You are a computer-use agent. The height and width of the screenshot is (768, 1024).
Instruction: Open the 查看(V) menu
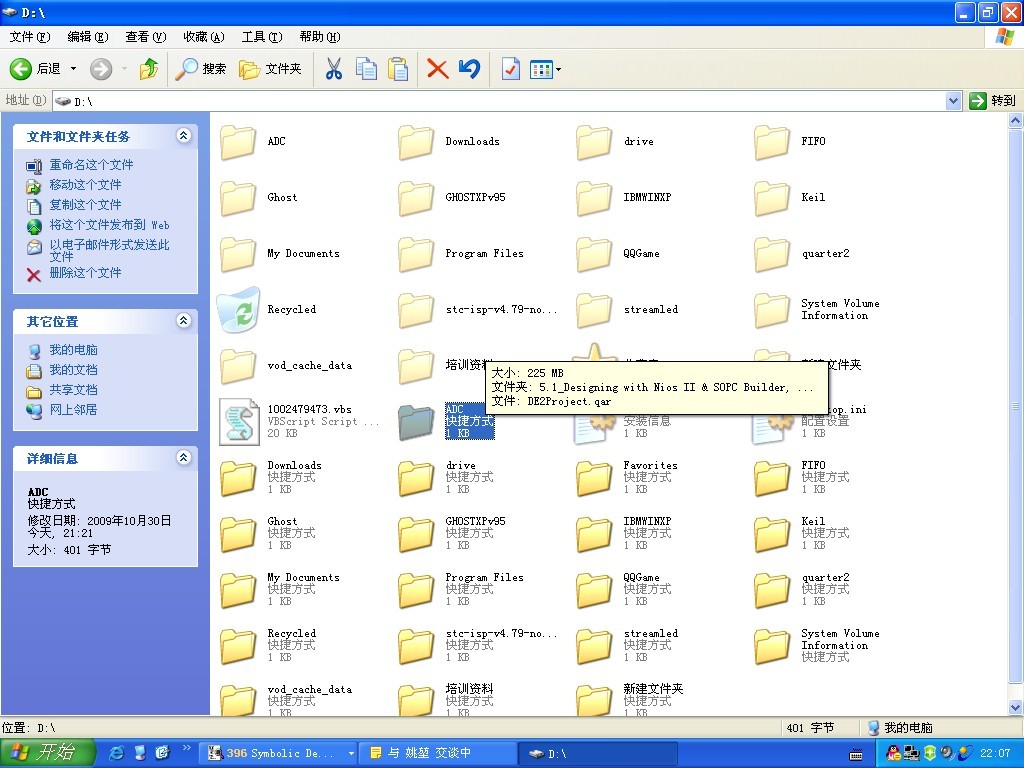point(145,37)
